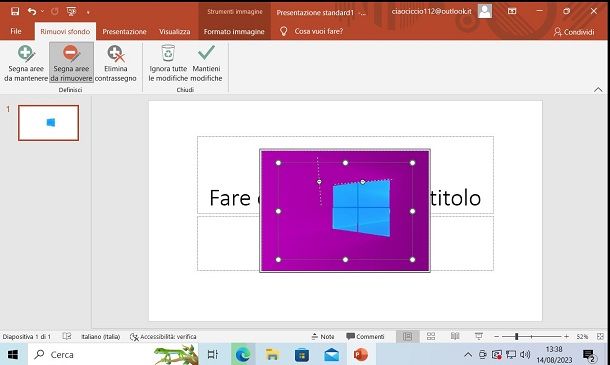Click the zoom in plus button

[x=566, y=337]
